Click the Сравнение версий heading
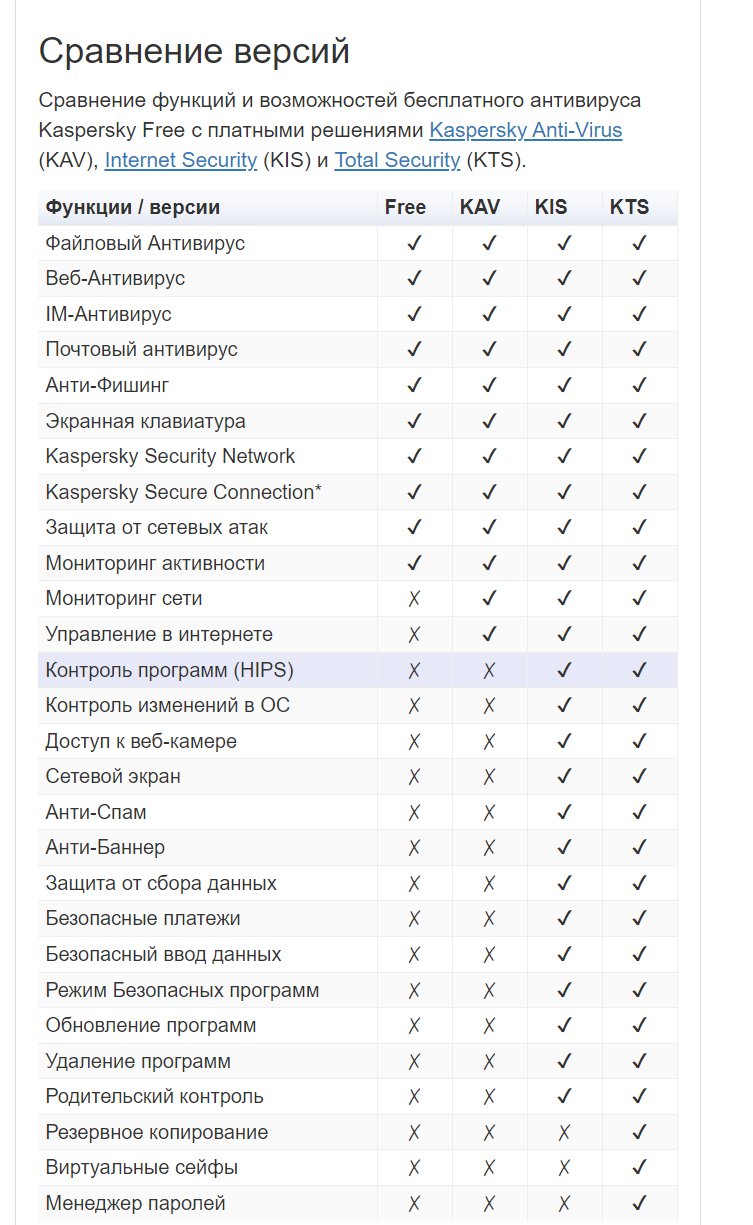 [194, 50]
